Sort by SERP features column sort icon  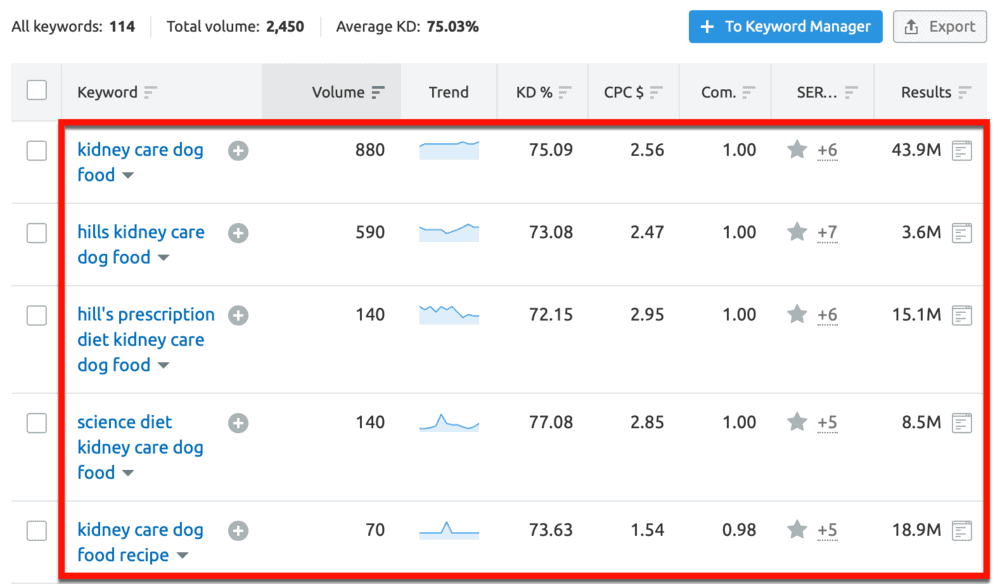tap(851, 92)
